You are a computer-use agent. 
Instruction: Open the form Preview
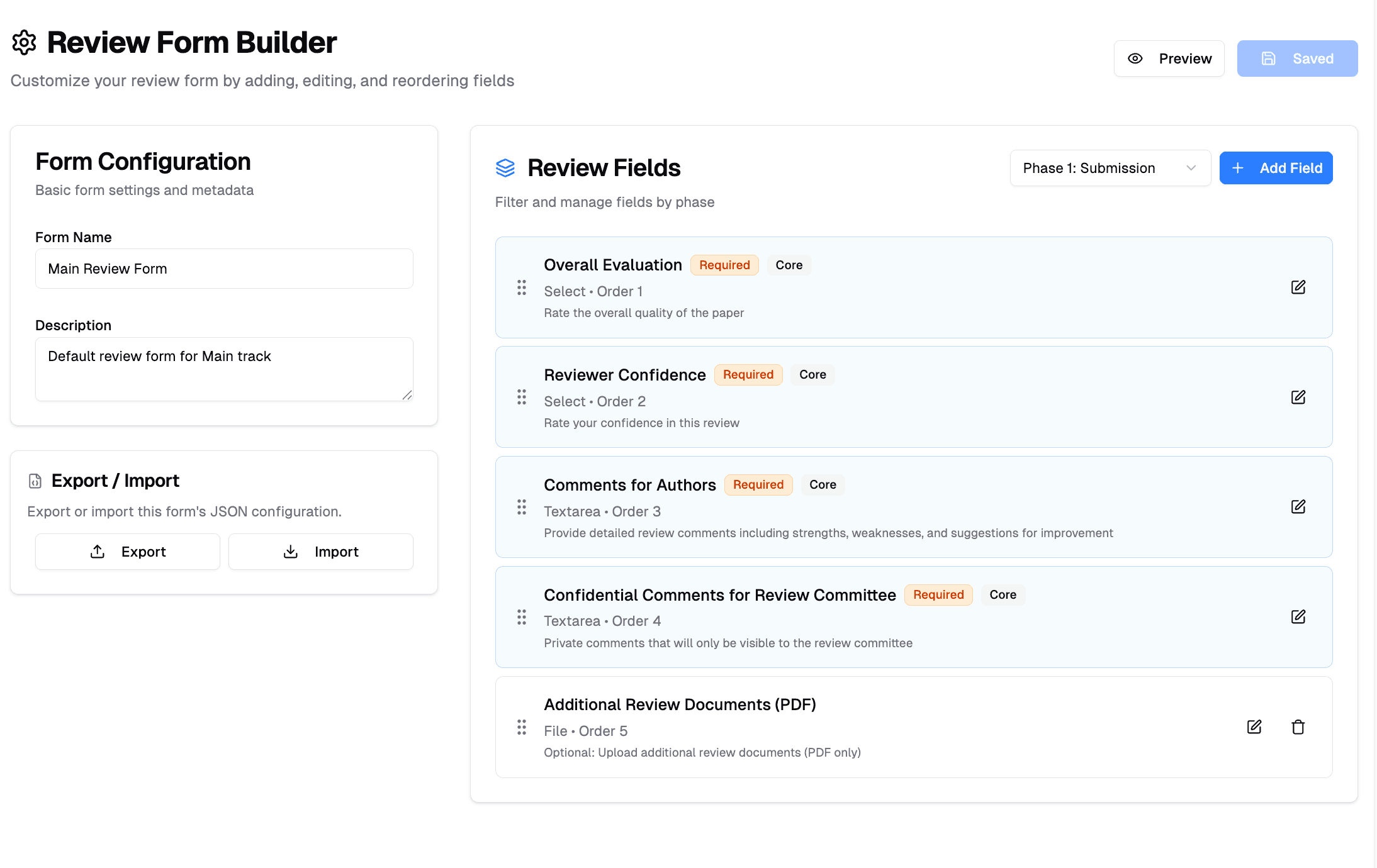click(1169, 58)
